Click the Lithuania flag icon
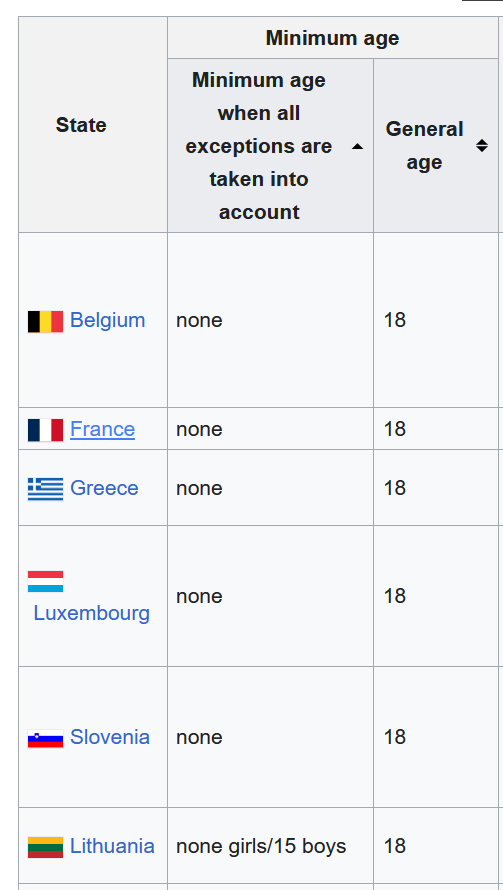Image resolution: width=503 pixels, height=890 pixels. coord(45,847)
